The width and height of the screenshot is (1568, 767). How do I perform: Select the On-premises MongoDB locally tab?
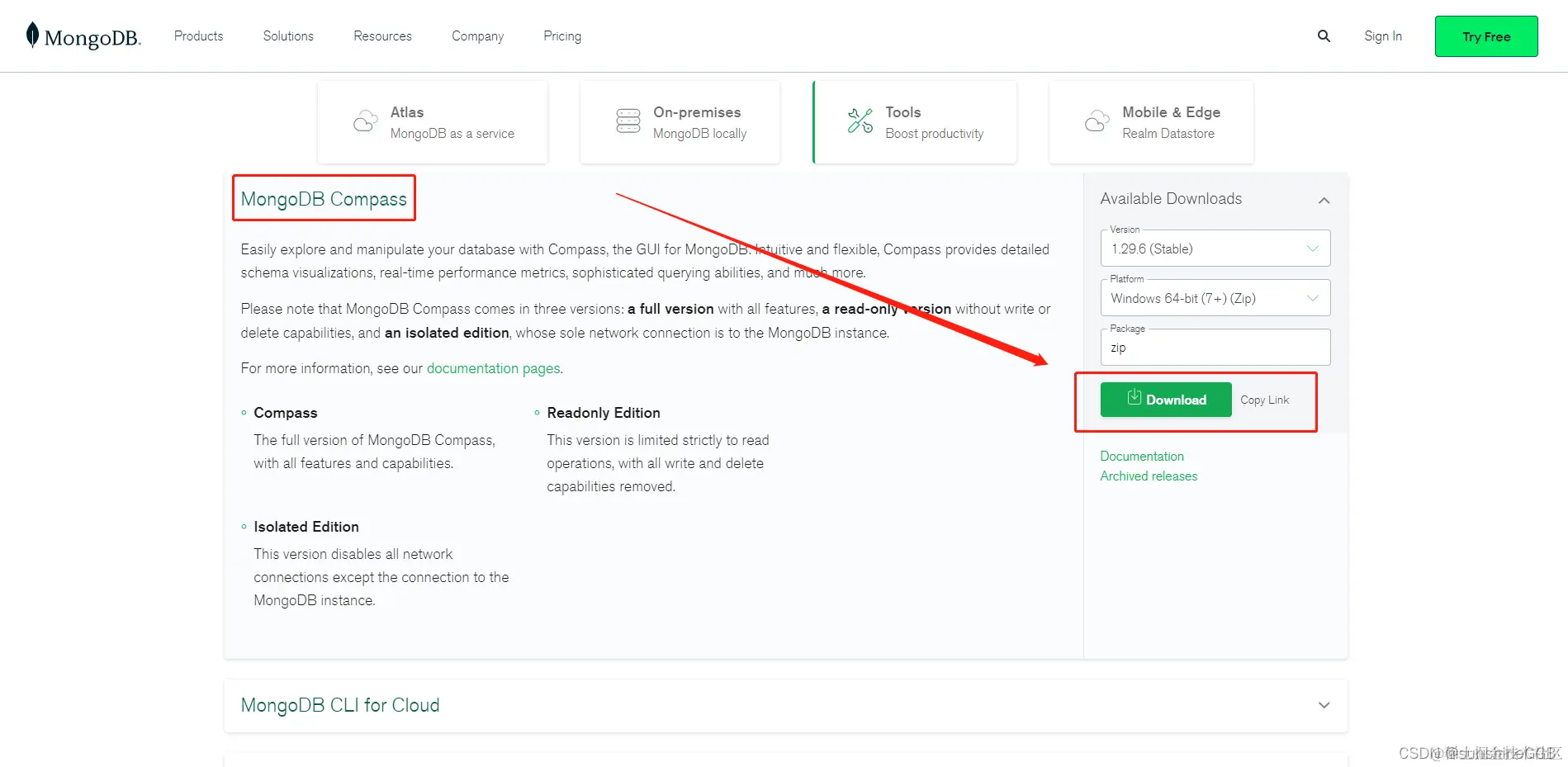pos(680,122)
